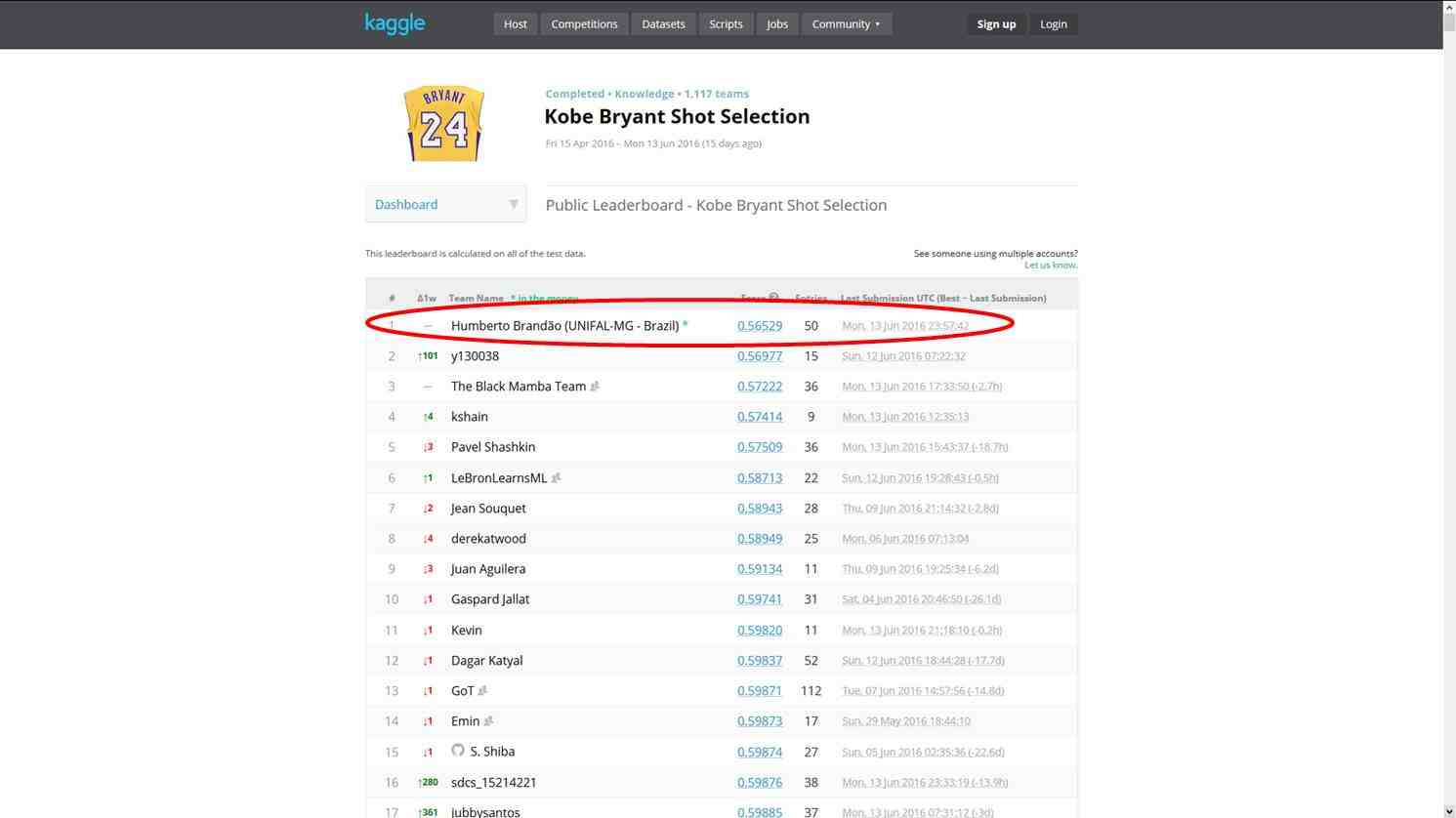Open score 0.59874 of S. Shiba
The image size is (1456, 818).
[x=760, y=753]
